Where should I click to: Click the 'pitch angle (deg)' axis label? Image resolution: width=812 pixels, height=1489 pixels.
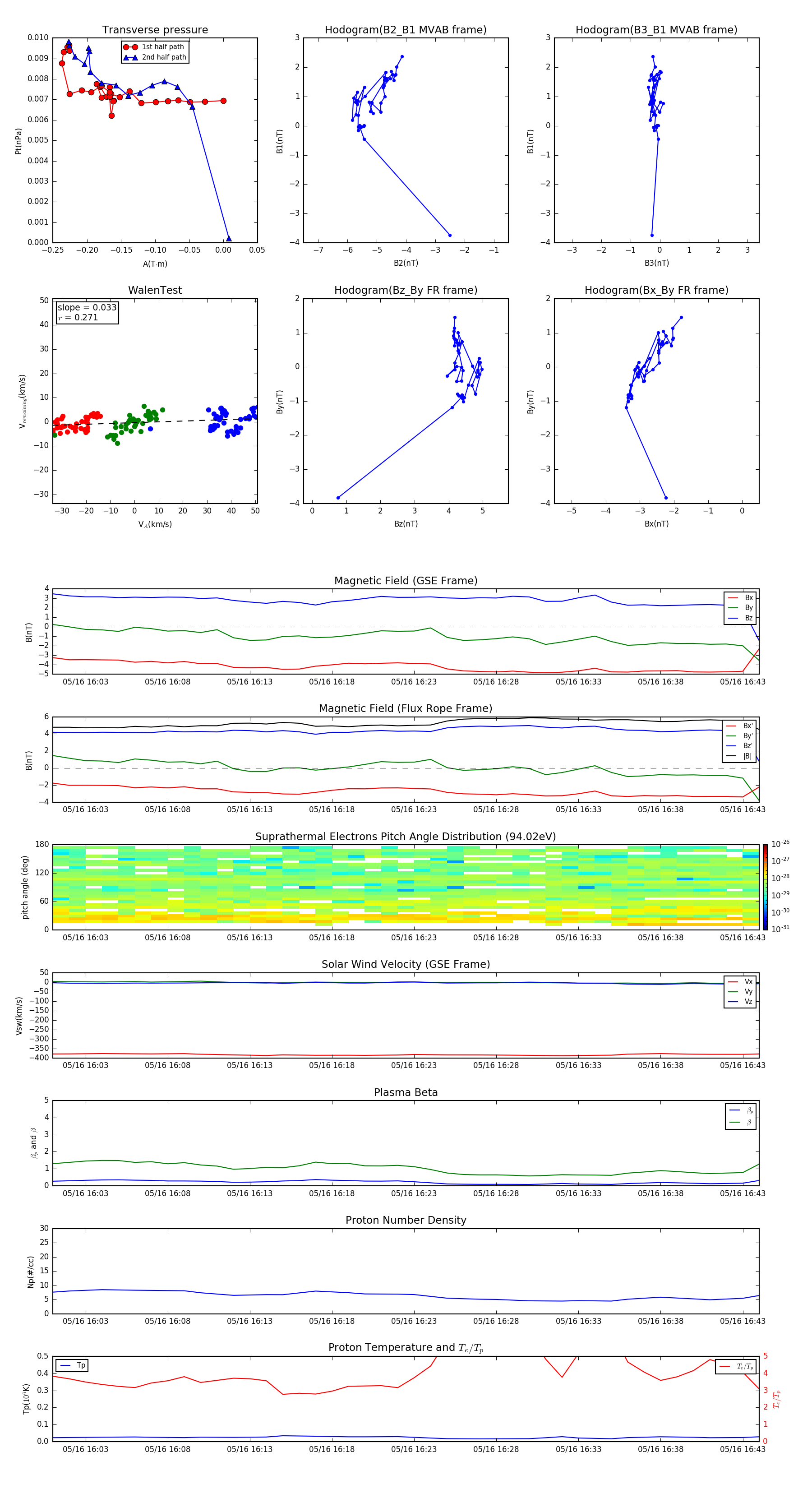click(x=25, y=887)
